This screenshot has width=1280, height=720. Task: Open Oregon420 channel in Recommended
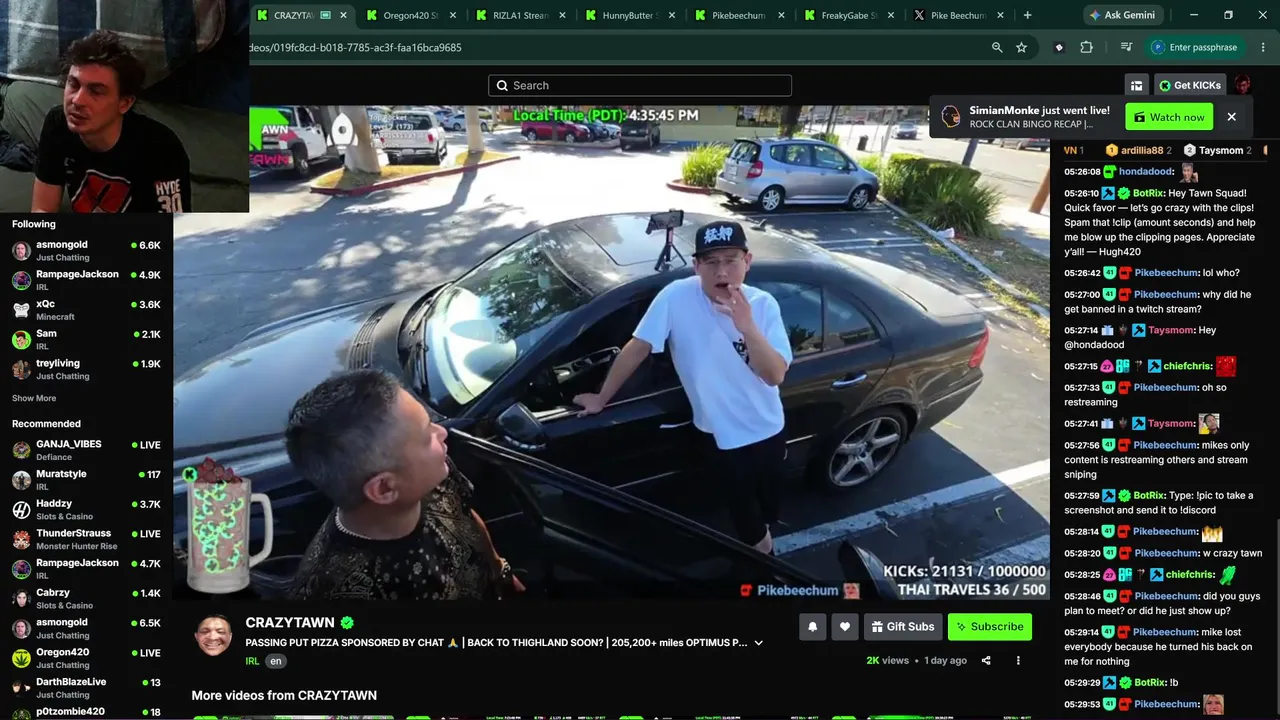click(x=86, y=658)
